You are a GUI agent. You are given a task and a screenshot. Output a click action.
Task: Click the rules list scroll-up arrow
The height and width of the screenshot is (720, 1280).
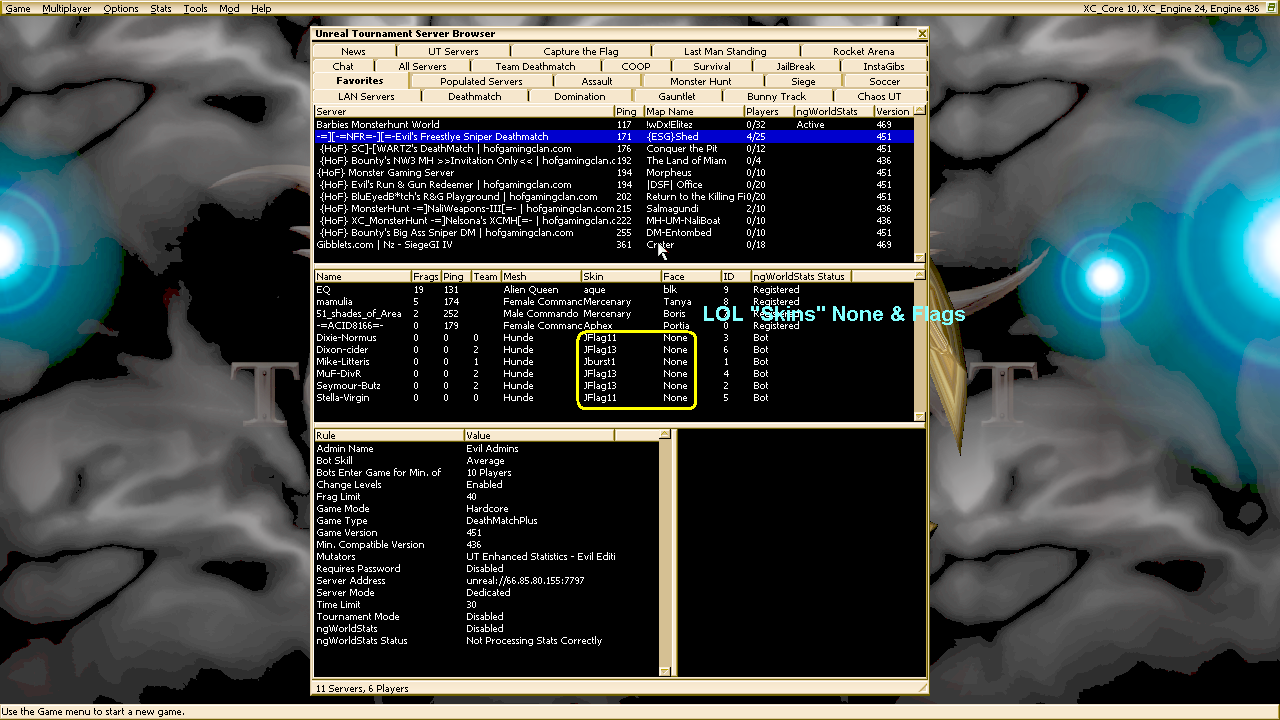point(663,435)
